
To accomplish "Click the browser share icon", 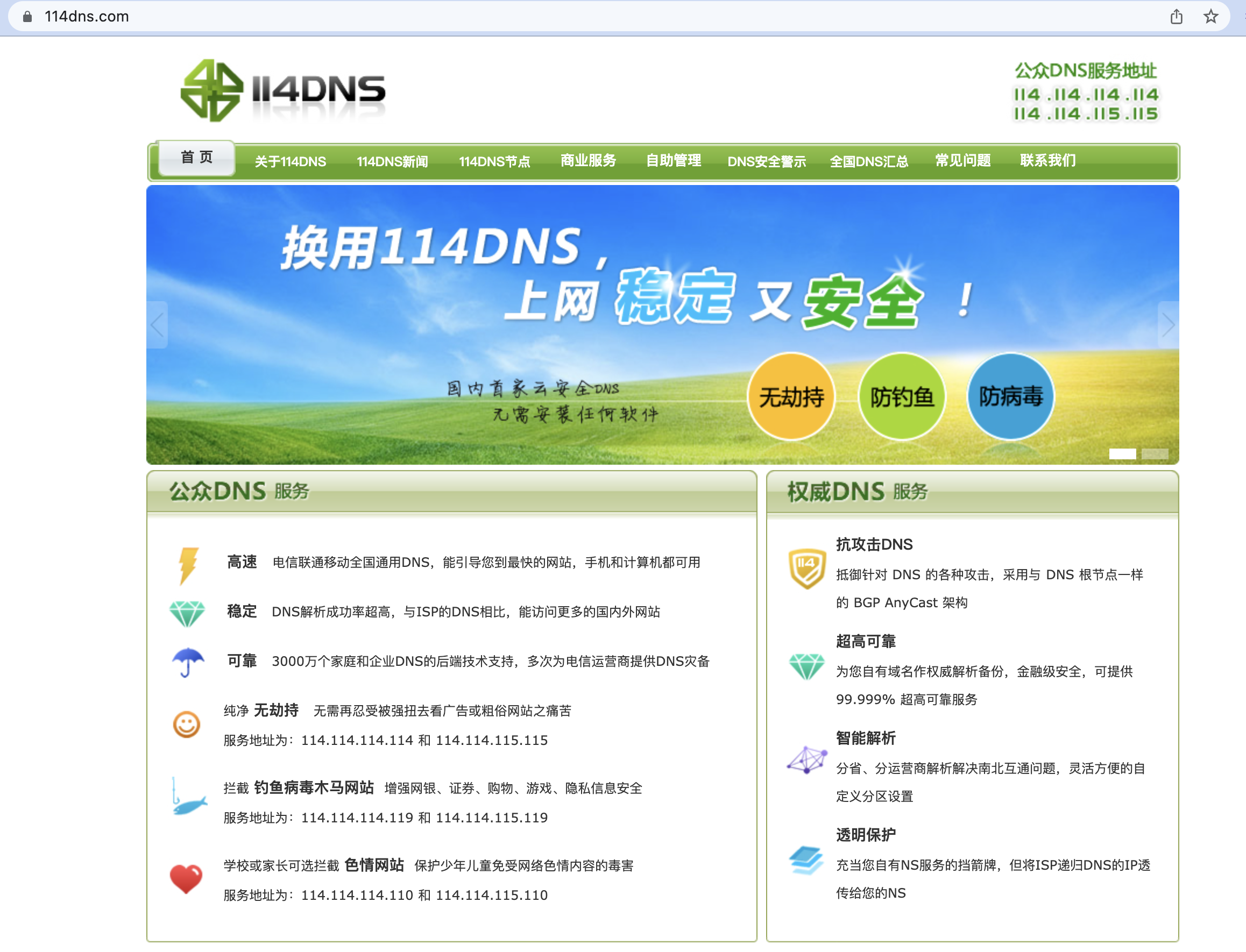I will (x=1176, y=17).
